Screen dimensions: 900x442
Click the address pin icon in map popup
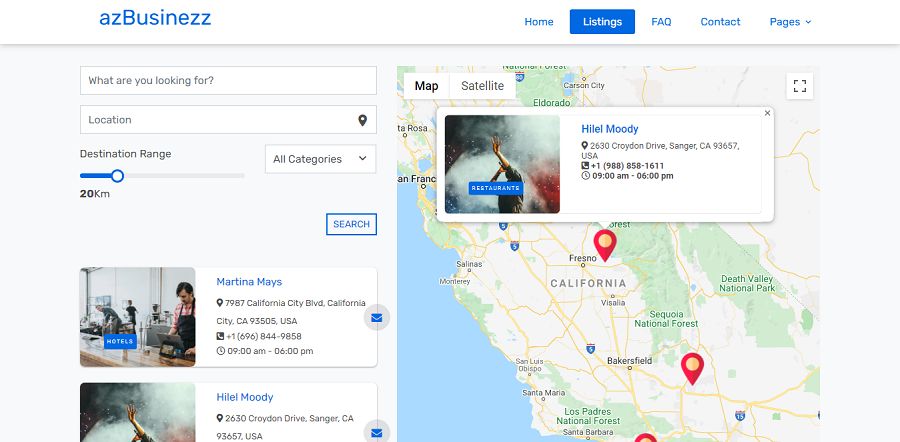coord(584,146)
